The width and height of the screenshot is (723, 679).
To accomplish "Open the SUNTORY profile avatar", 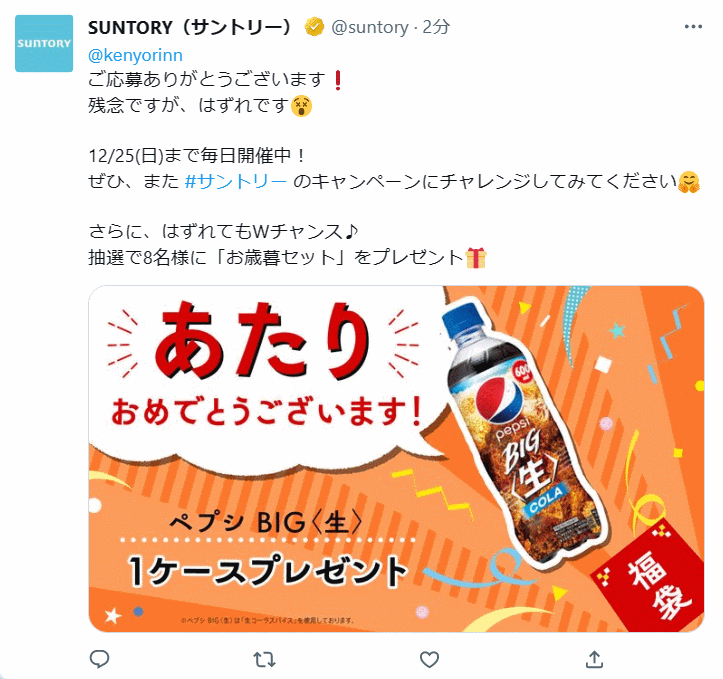I will point(44,43).
